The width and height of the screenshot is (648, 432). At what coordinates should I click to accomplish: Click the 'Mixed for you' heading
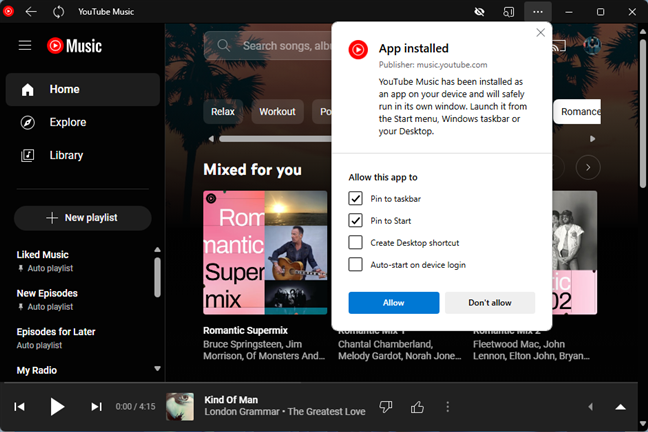tap(252, 169)
